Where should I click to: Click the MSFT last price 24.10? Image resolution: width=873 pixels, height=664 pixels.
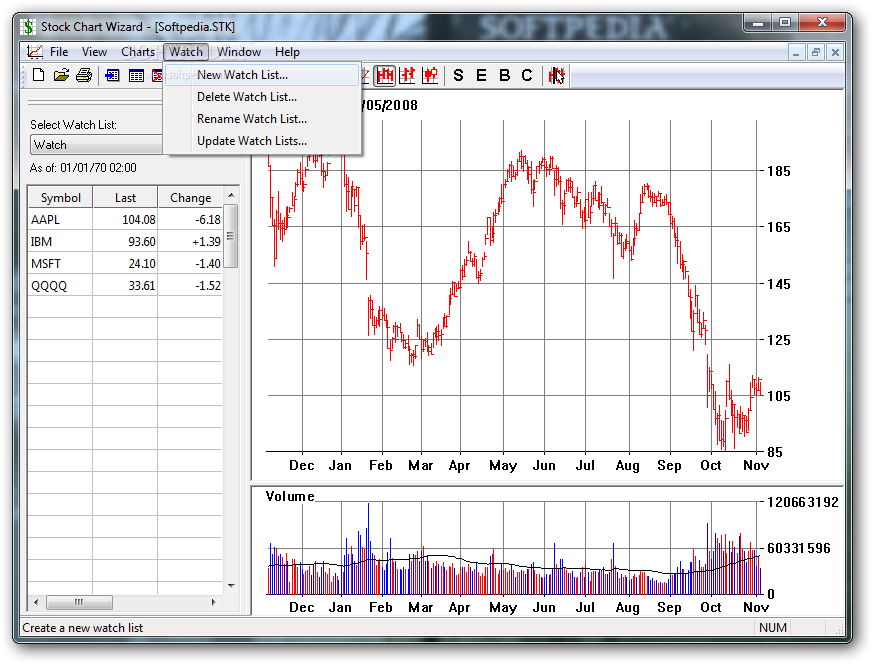(142, 264)
